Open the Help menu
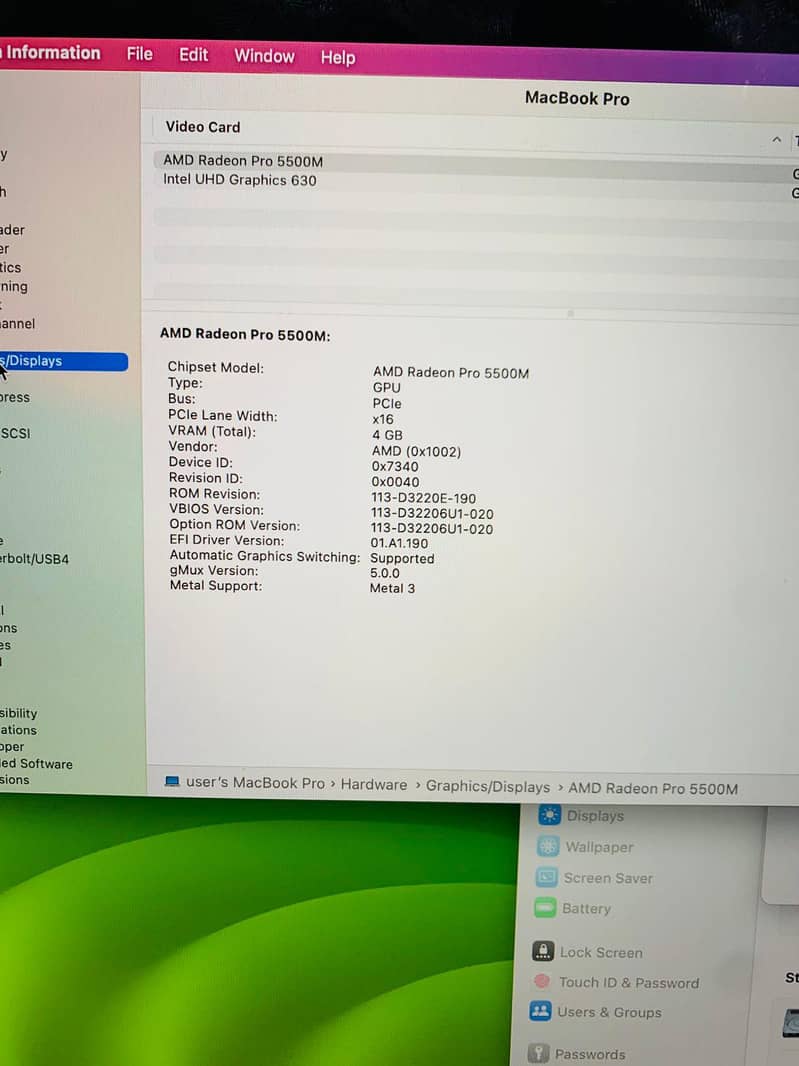 338,58
